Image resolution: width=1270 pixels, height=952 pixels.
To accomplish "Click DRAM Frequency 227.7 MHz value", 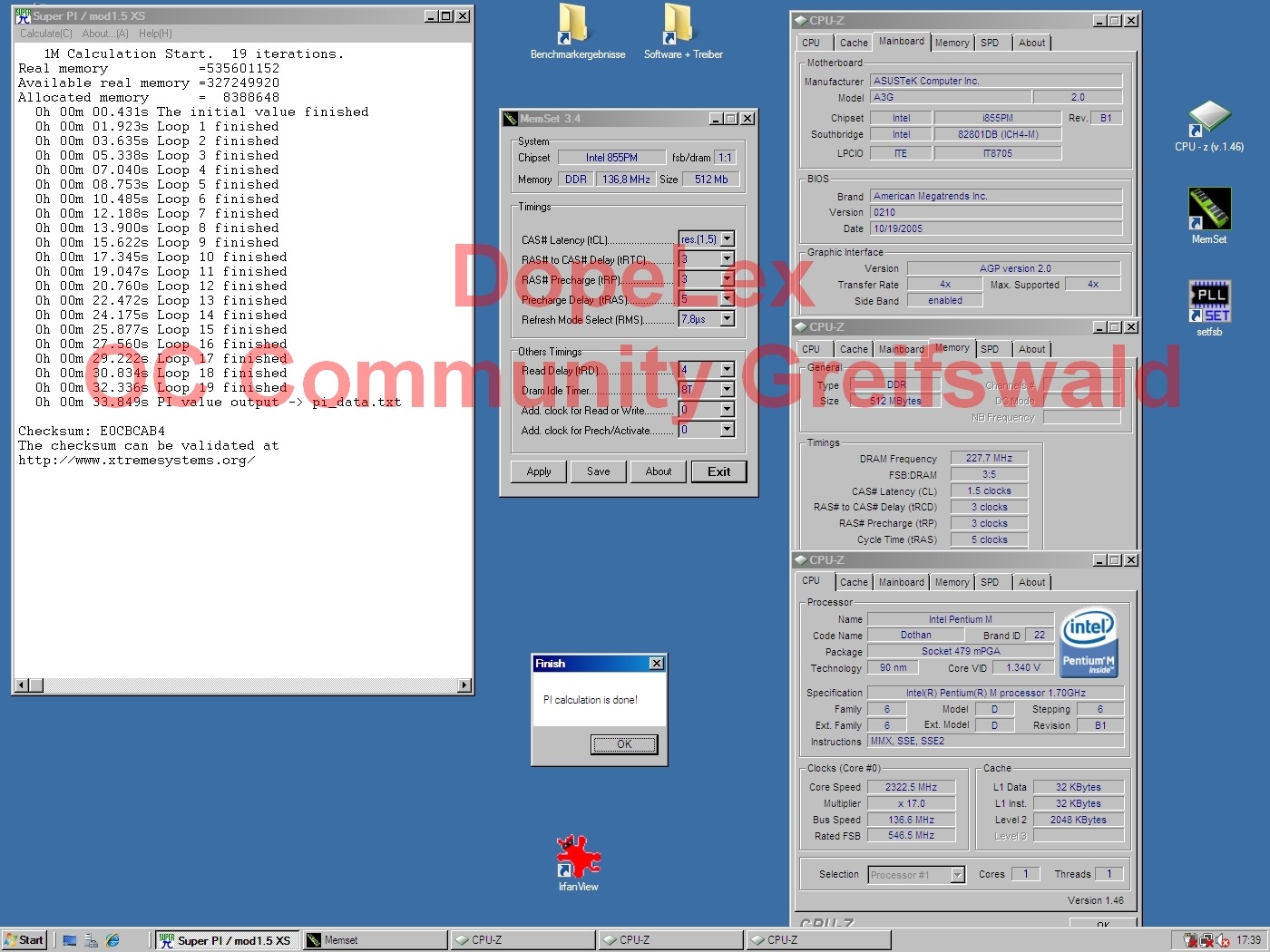I will pyautogui.click(x=989, y=458).
